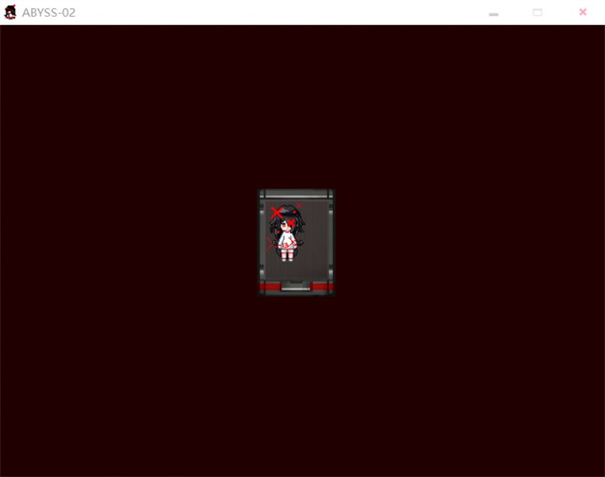This screenshot has width=605, height=477.
Task: Close the ABYSS-02 window with pink X
Action: coord(582,12)
